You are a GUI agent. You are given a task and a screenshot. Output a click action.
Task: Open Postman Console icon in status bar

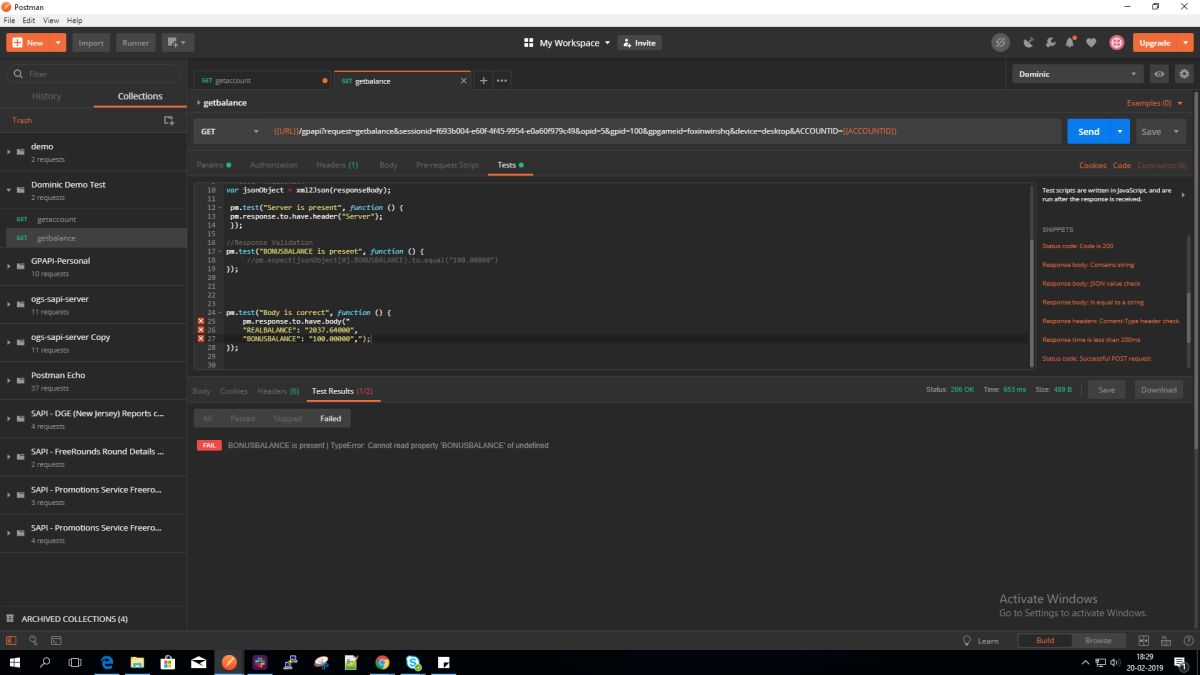click(x=55, y=640)
